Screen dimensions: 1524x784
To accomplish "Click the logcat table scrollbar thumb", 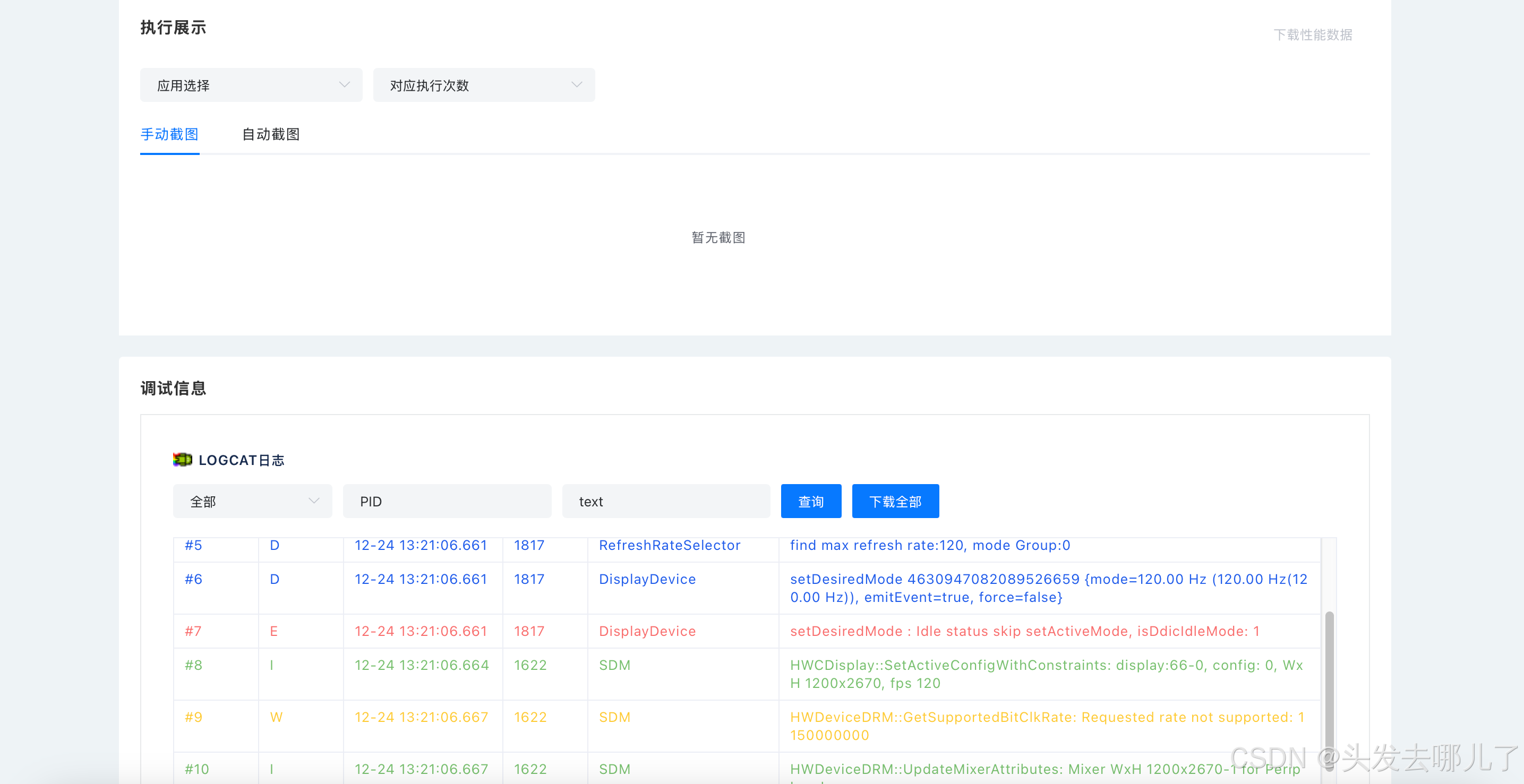I will (x=1329, y=680).
